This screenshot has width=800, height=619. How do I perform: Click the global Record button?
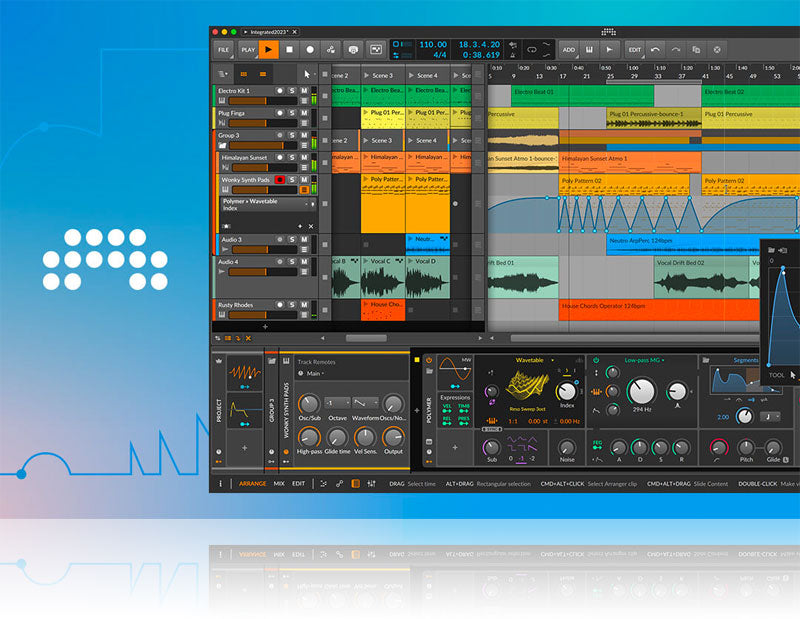point(310,49)
